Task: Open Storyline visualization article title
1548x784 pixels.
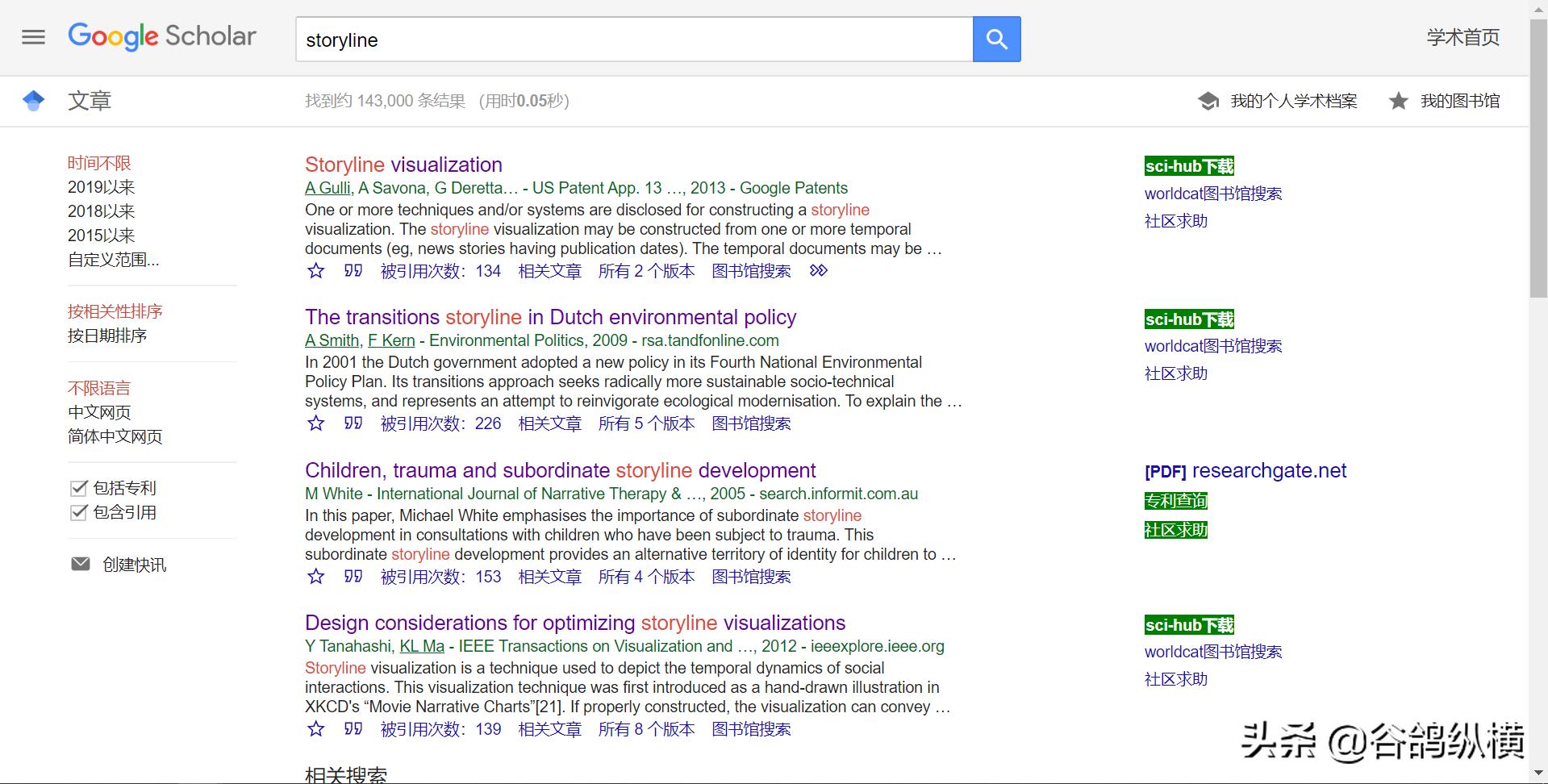Action: click(403, 165)
